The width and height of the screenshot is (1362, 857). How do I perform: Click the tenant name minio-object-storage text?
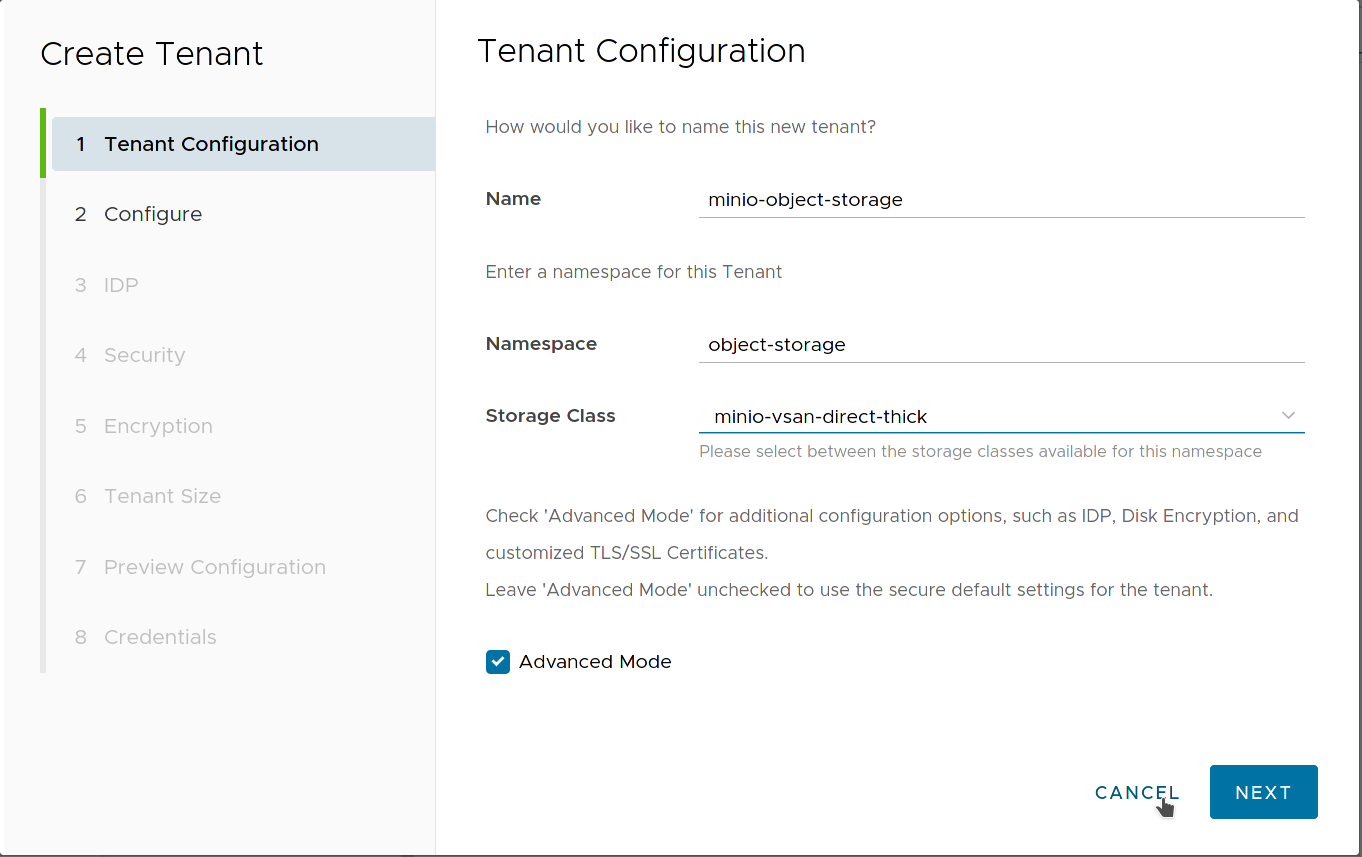coord(804,200)
